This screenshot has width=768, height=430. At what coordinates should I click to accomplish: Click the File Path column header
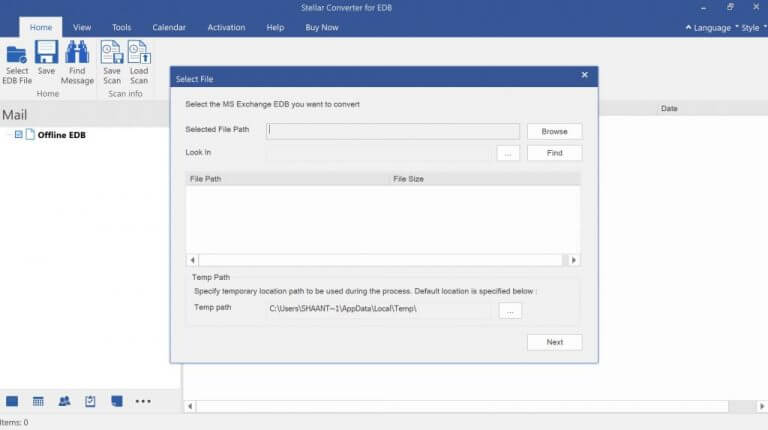288,179
